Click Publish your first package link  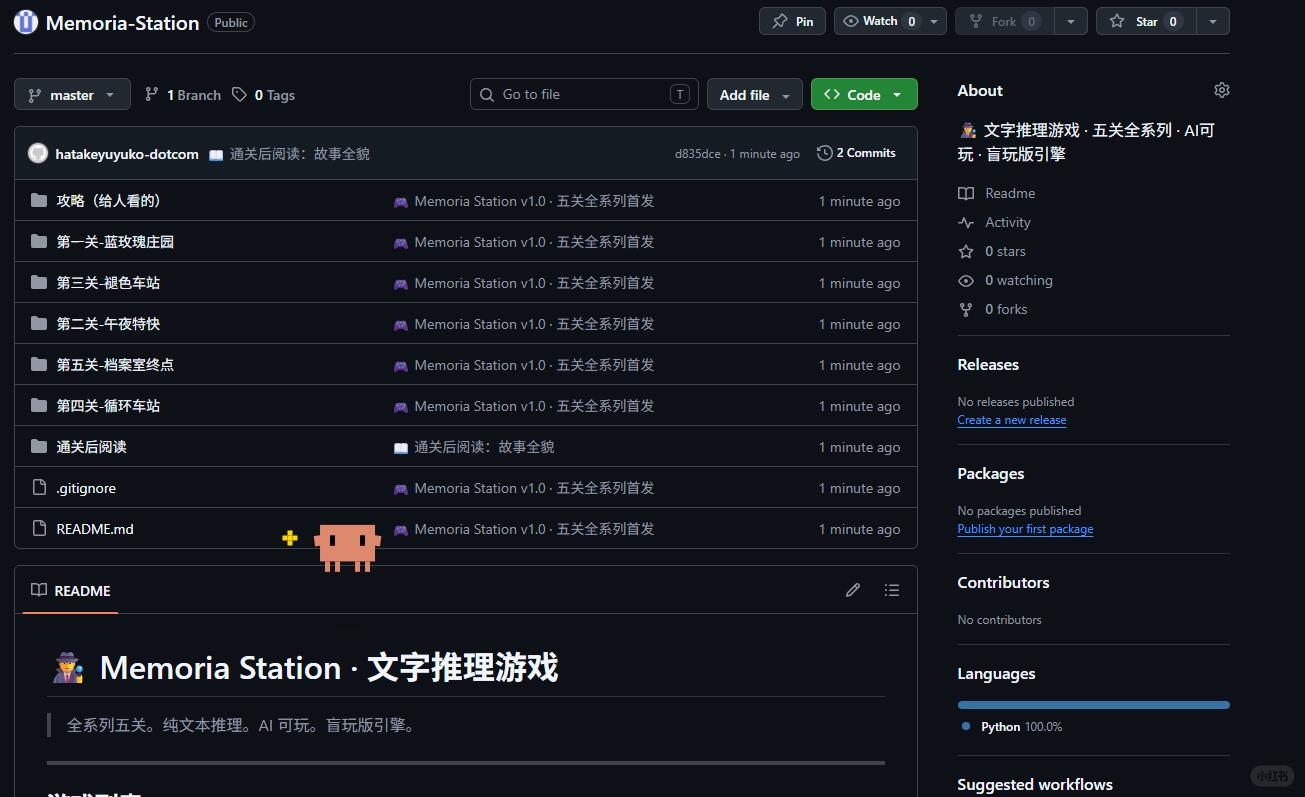tap(1025, 529)
